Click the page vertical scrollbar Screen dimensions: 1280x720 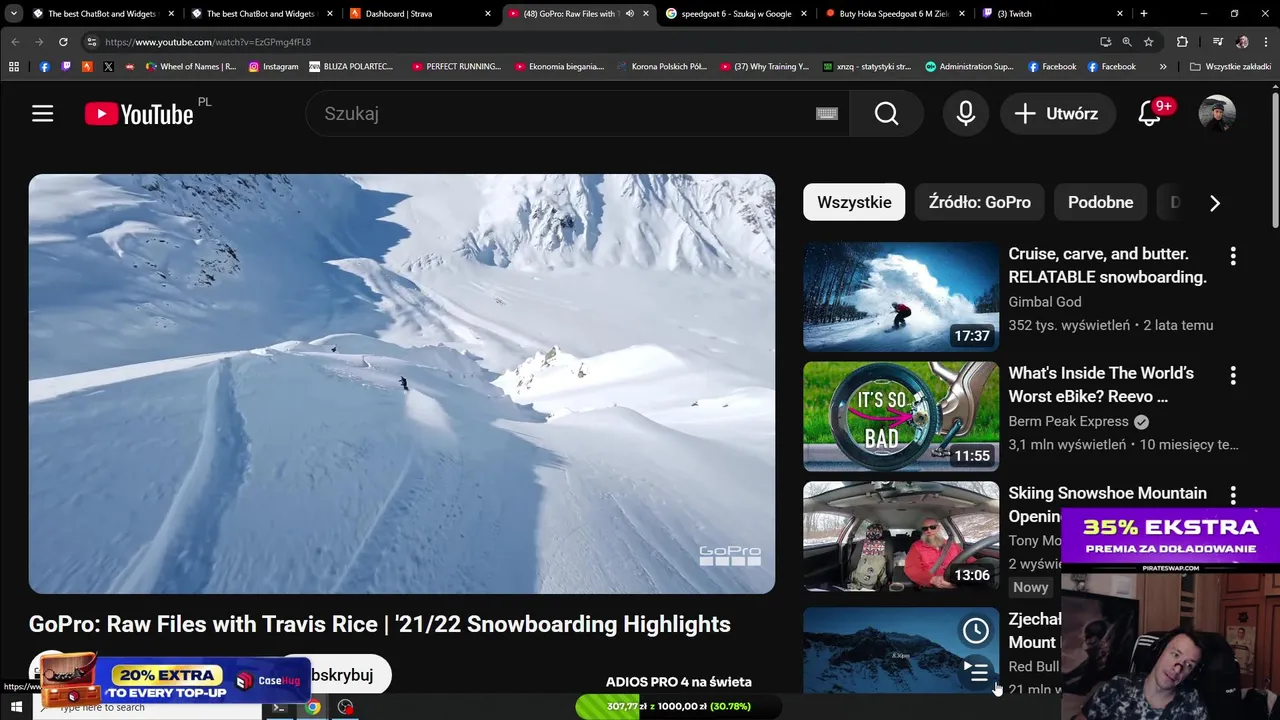pyautogui.click(x=1275, y=160)
